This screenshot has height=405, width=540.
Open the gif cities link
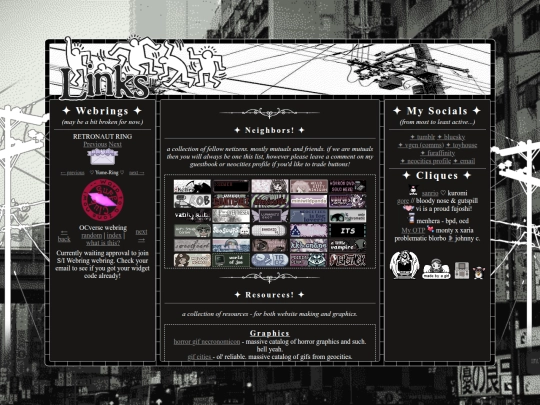click(199, 357)
